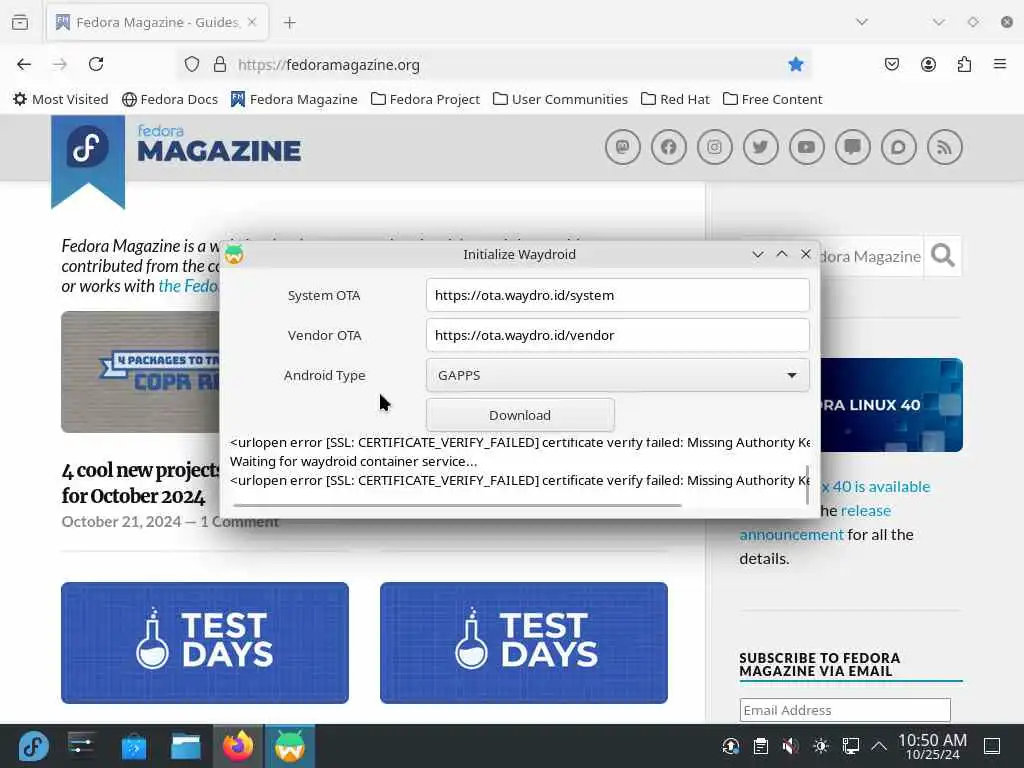The height and width of the screenshot is (768, 1024).
Task: Open Fedora Docs bookmark
Action: click(170, 99)
